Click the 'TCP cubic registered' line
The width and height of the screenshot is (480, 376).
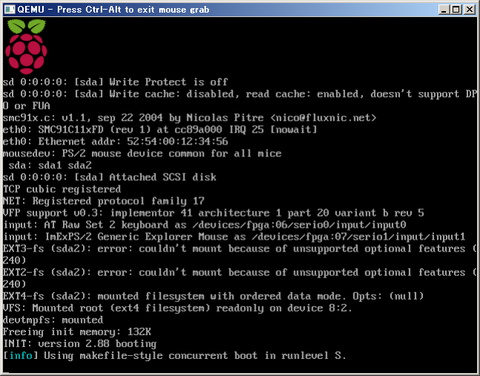coord(62,189)
